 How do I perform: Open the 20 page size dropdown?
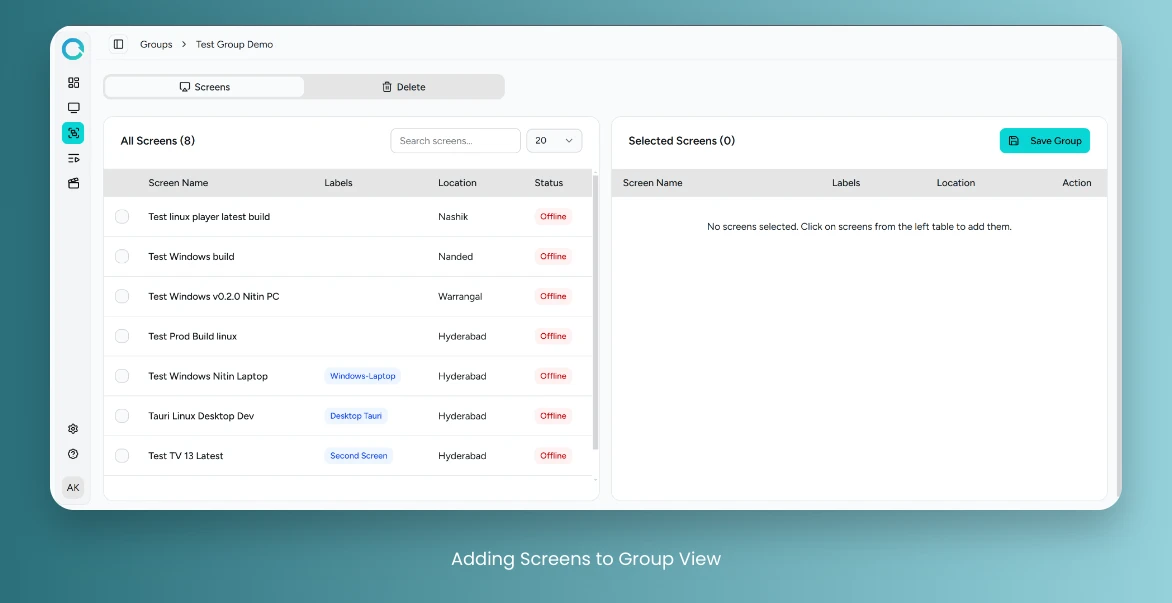click(x=554, y=140)
